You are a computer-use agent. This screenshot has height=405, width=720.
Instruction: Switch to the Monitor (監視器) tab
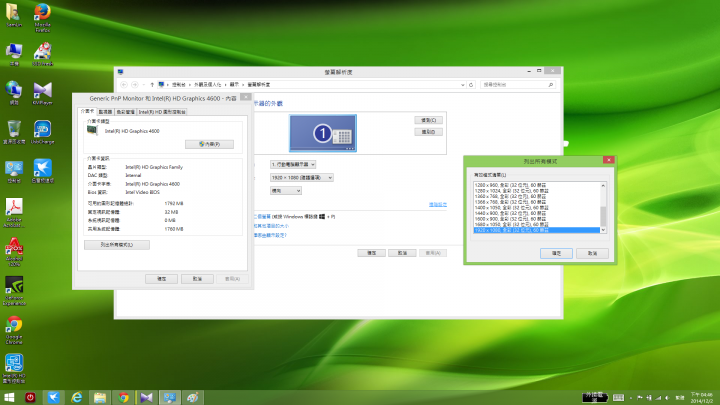105,112
